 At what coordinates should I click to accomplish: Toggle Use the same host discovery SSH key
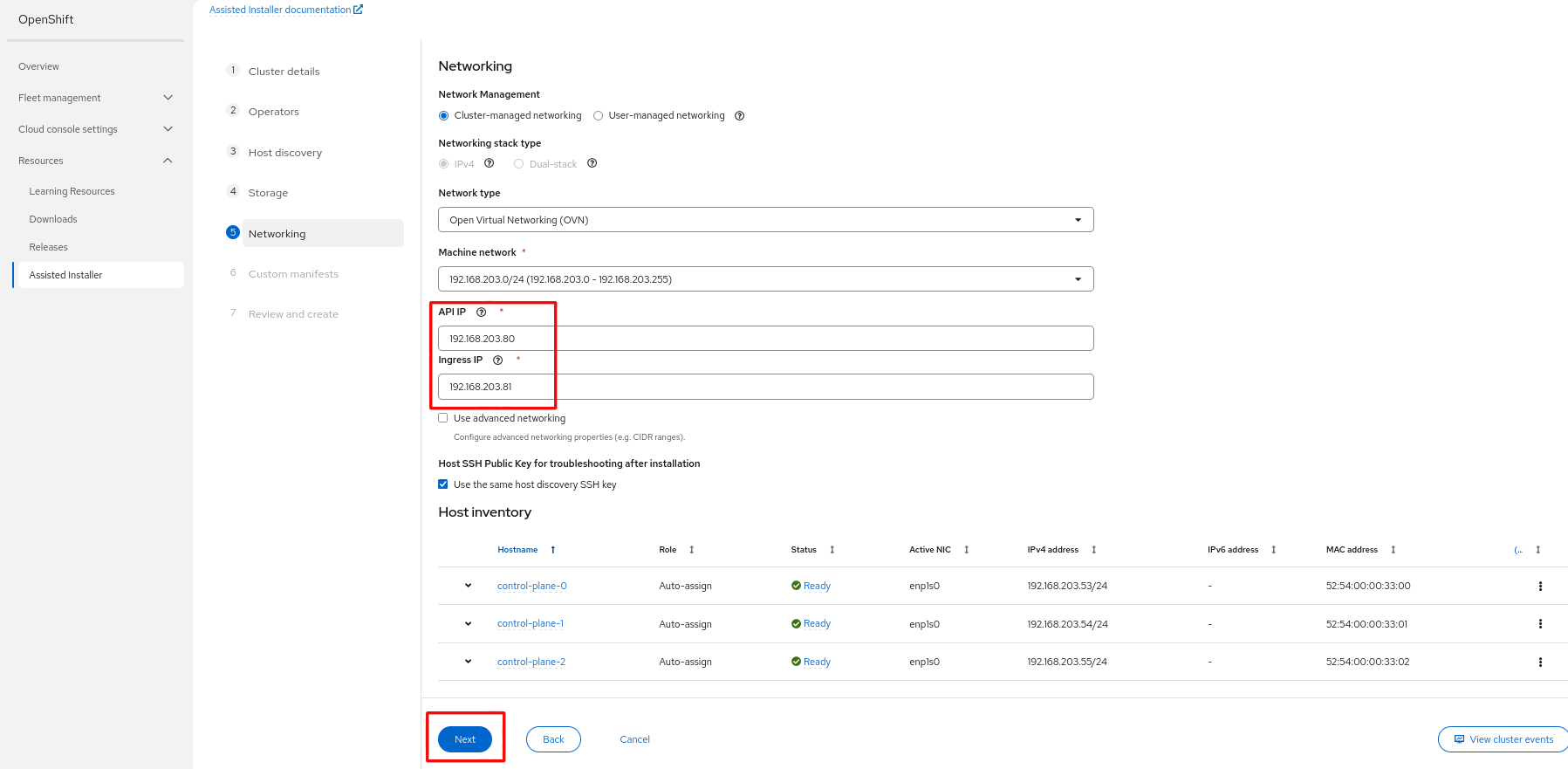click(x=443, y=484)
